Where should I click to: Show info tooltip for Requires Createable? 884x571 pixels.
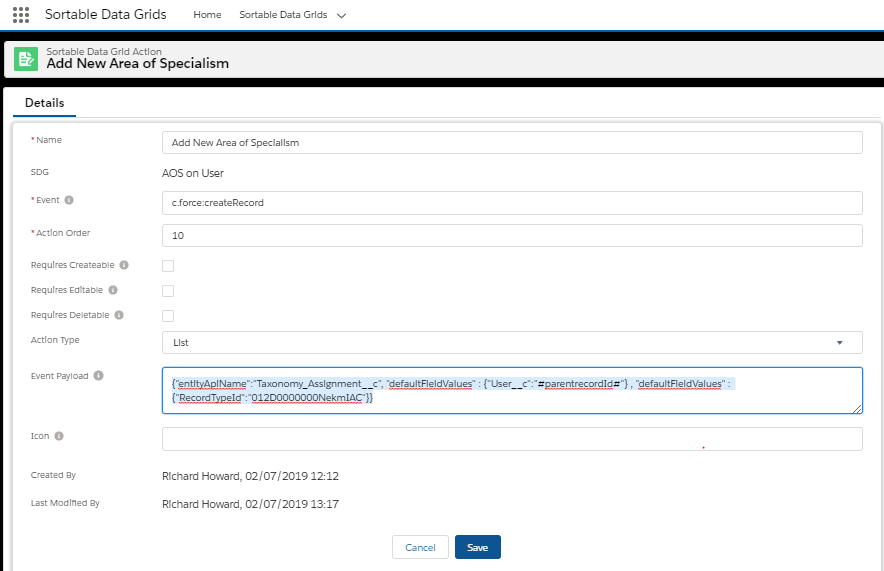(x=124, y=265)
